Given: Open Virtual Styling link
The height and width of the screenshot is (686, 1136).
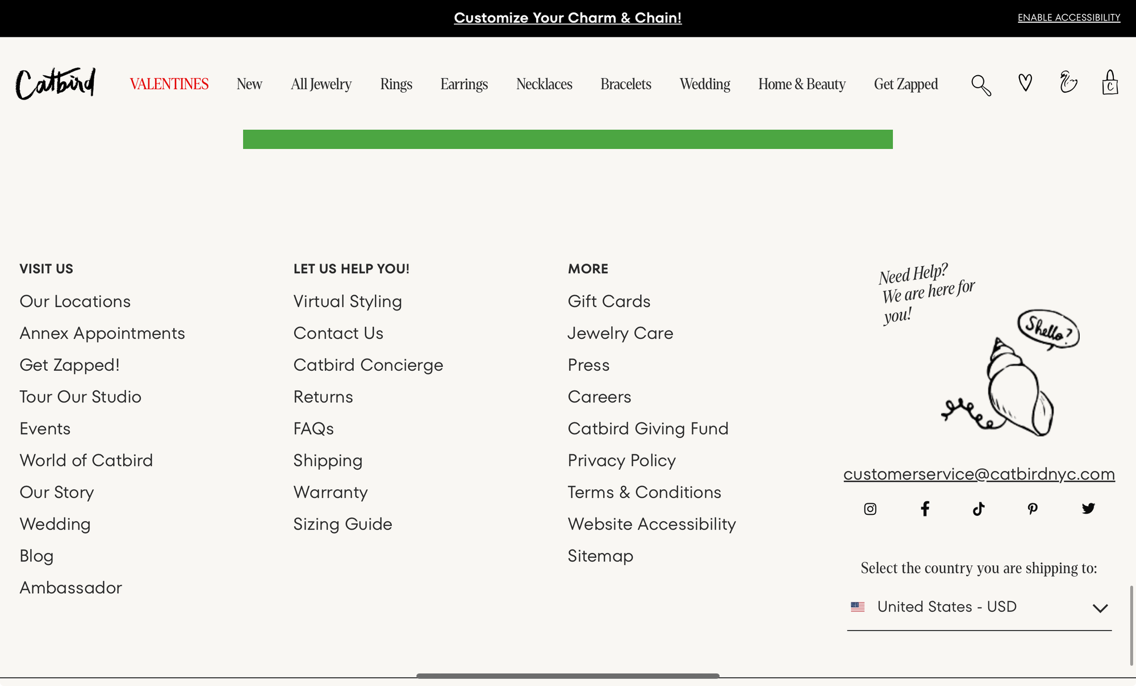Looking at the screenshot, I should click(348, 301).
